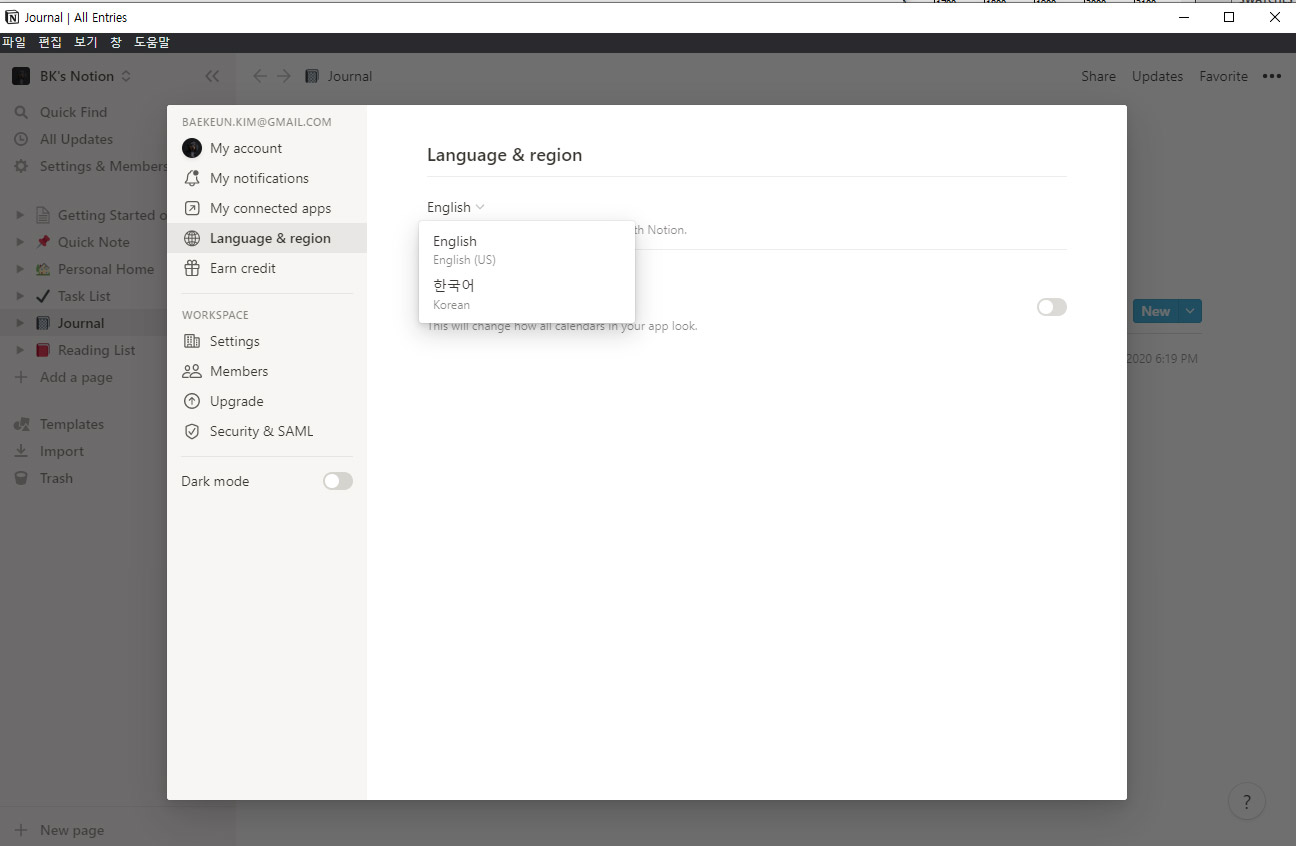This screenshot has width=1296, height=846.
Task: Click the blue New button
Action: pos(1155,311)
